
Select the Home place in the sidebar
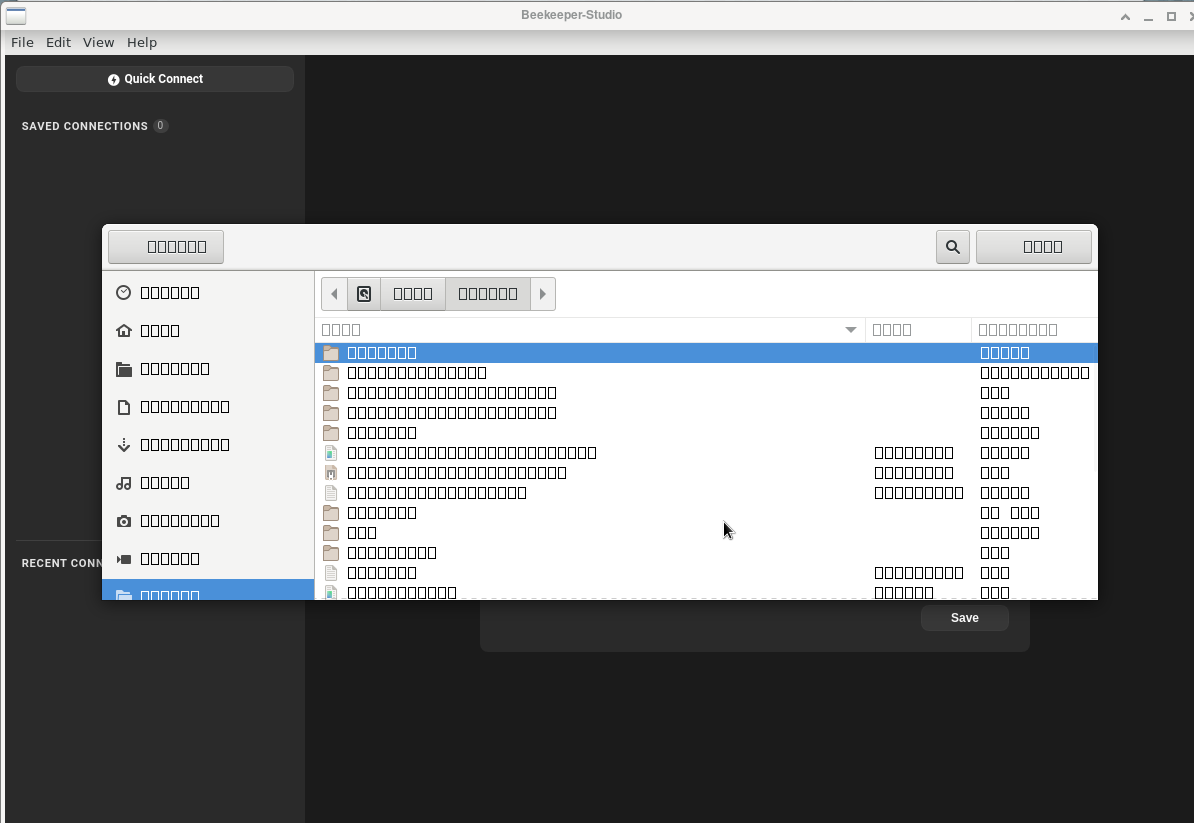[x=160, y=330]
